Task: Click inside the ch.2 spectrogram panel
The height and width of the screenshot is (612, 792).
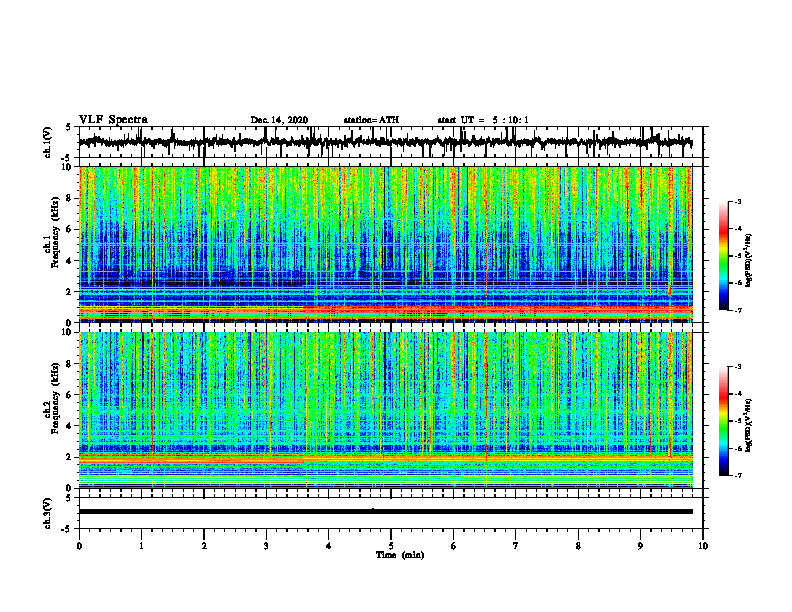Action: point(385,410)
